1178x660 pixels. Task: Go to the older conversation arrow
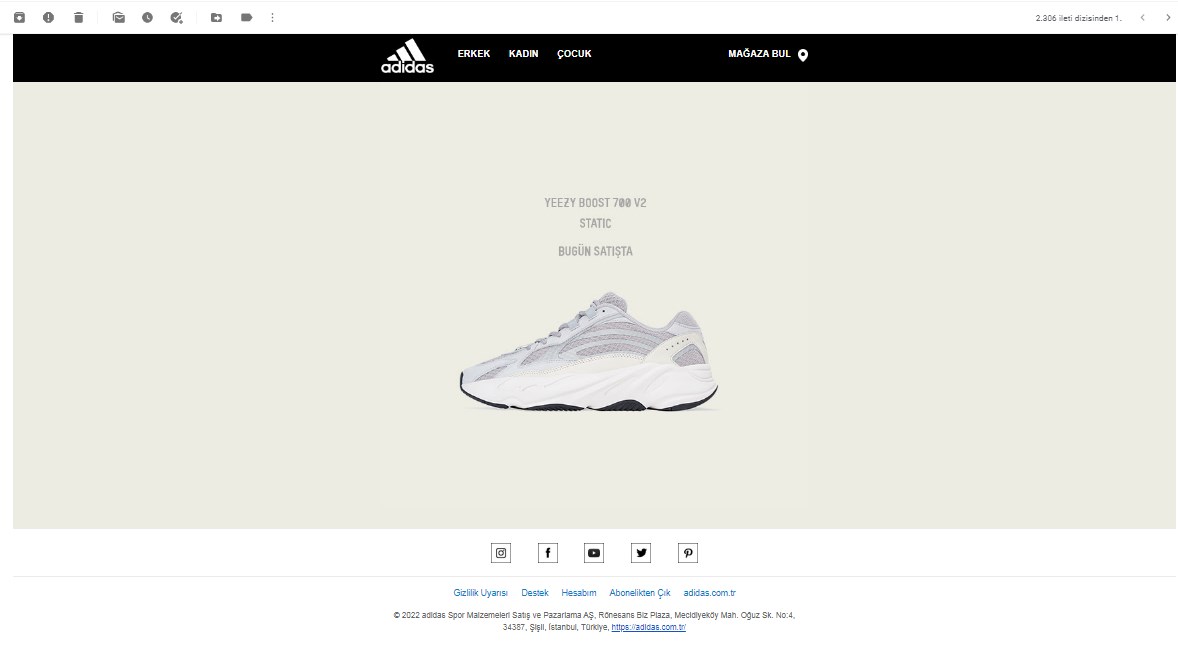tap(1167, 17)
